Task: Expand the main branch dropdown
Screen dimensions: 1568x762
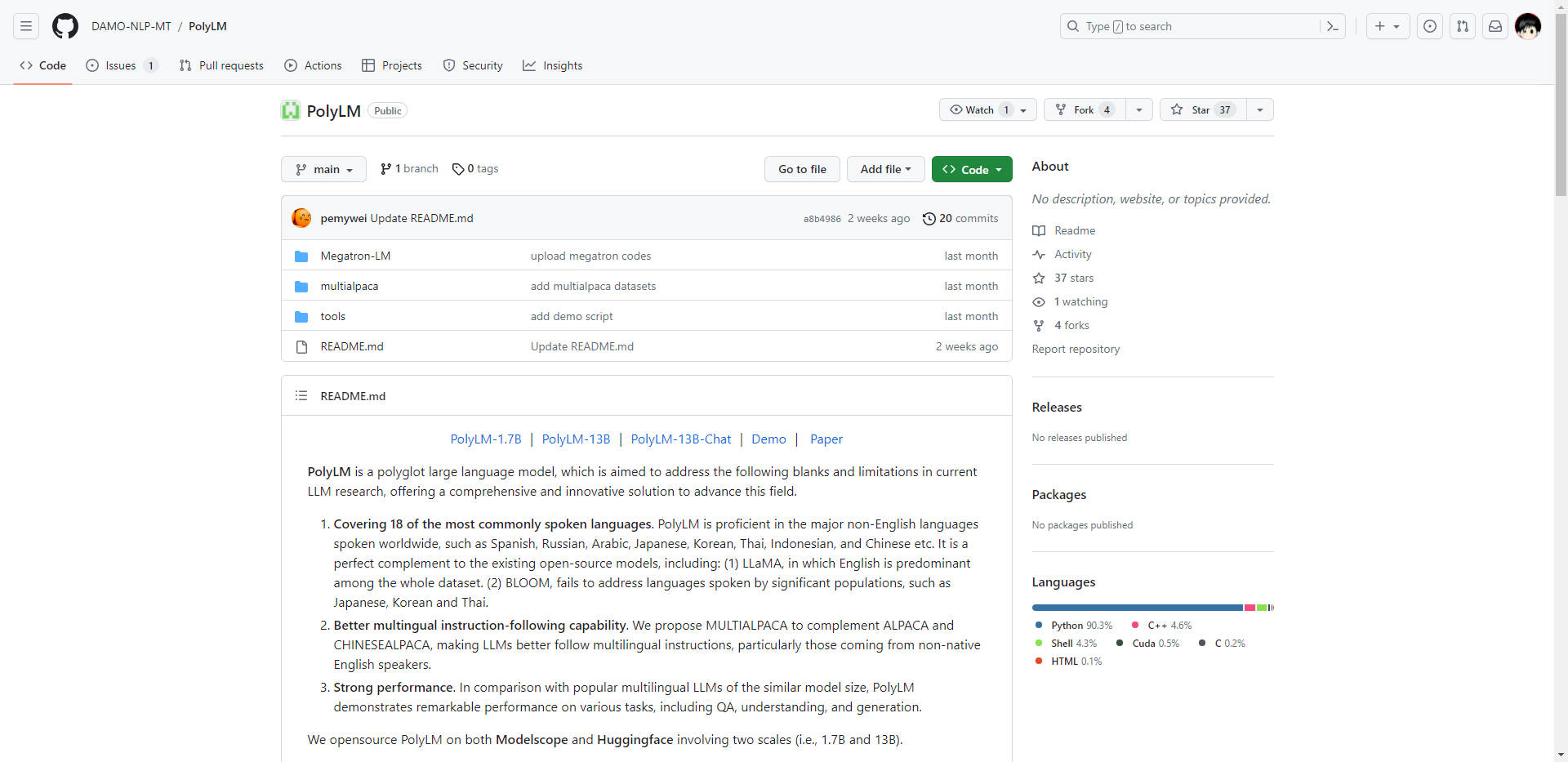Action: click(323, 169)
